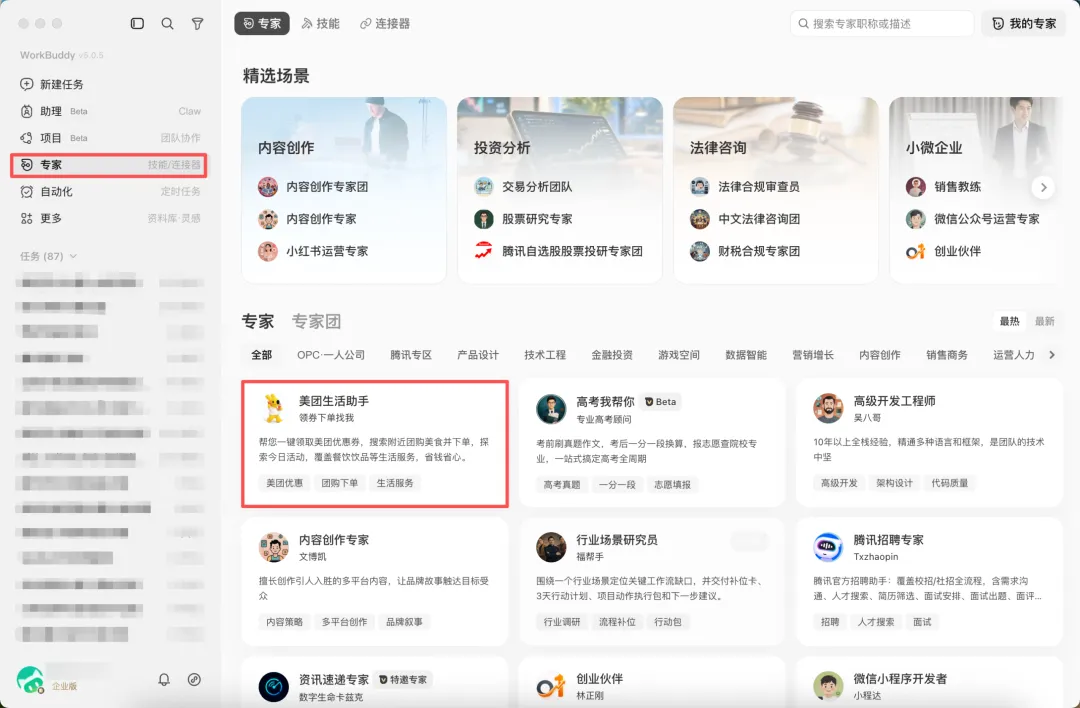Open 更多 in the sidebar

point(110,218)
